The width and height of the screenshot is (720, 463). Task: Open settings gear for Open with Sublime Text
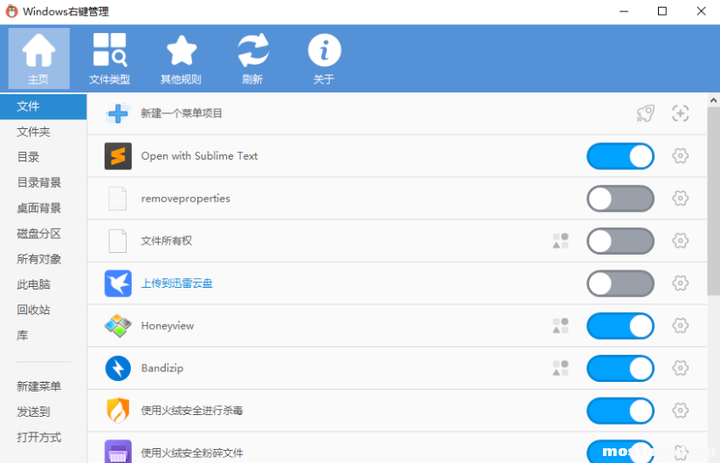680,156
